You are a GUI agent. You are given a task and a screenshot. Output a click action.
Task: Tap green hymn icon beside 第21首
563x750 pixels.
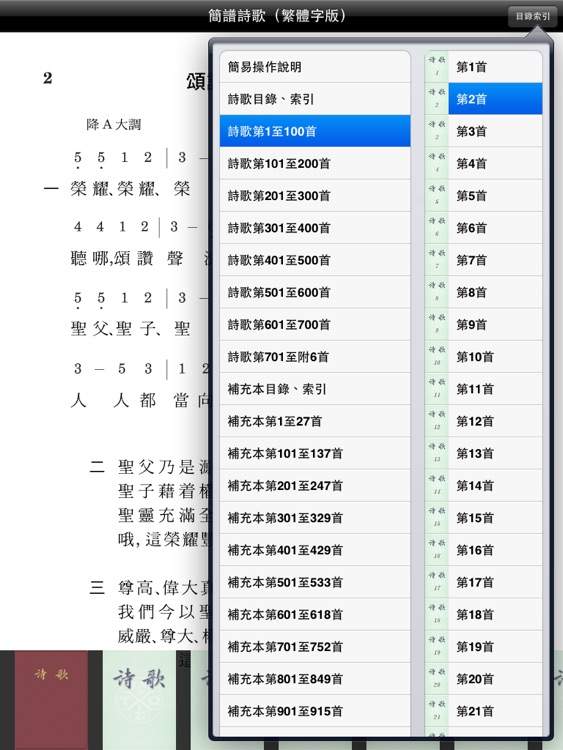[x=437, y=711]
